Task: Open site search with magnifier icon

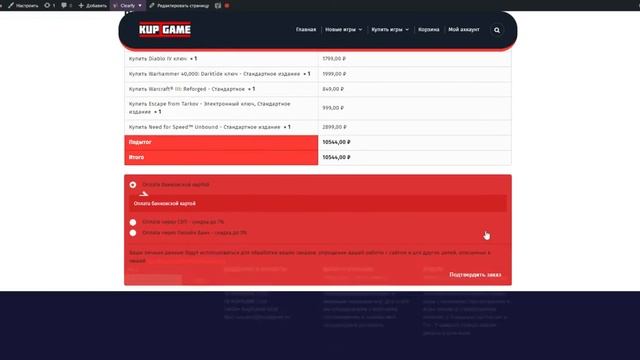Action: tap(497, 30)
